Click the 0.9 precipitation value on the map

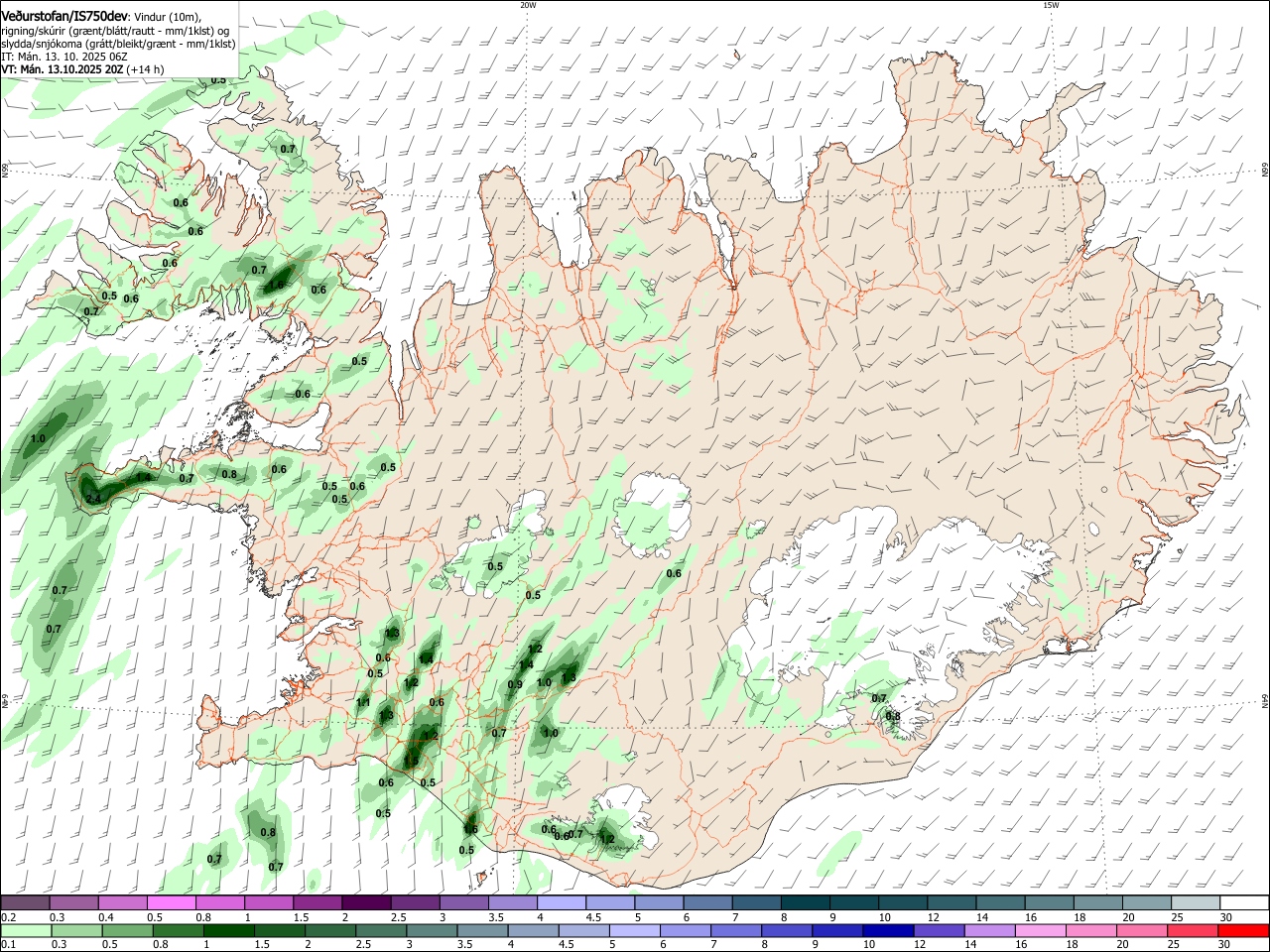tap(515, 685)
